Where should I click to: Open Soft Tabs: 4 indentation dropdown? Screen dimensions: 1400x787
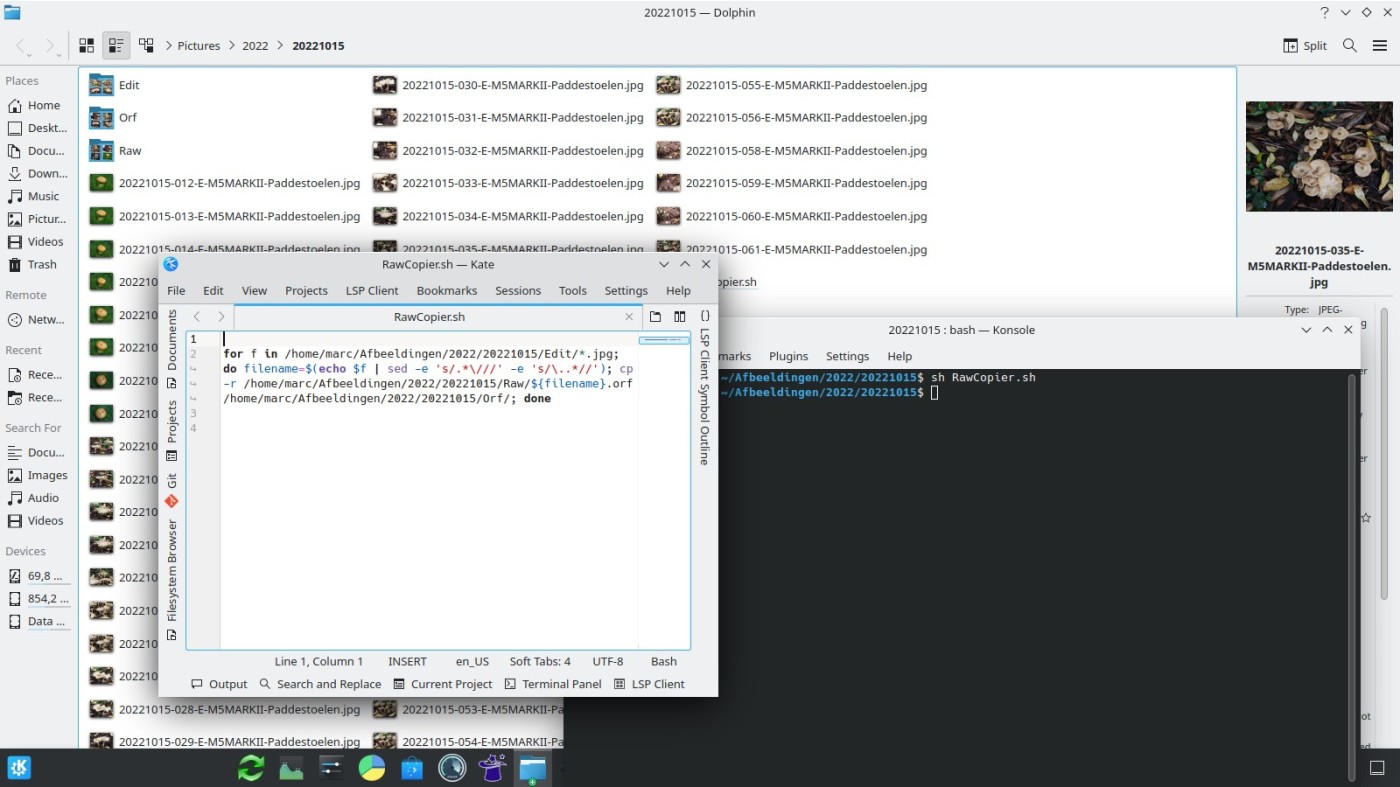click(540, 661)
